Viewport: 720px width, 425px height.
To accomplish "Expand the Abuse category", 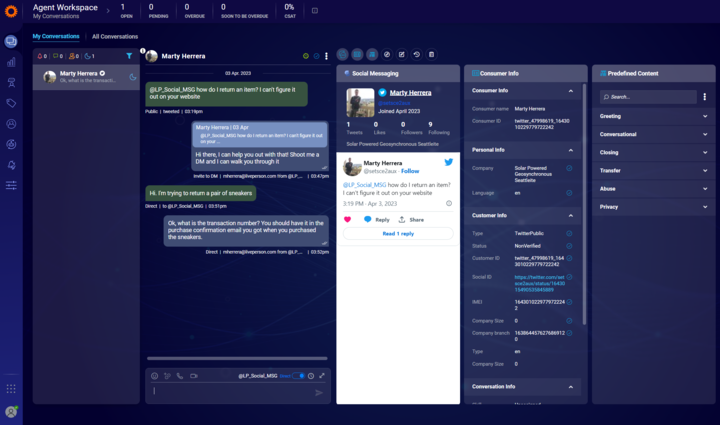I will pyautogui.click(x=653, y=189).
